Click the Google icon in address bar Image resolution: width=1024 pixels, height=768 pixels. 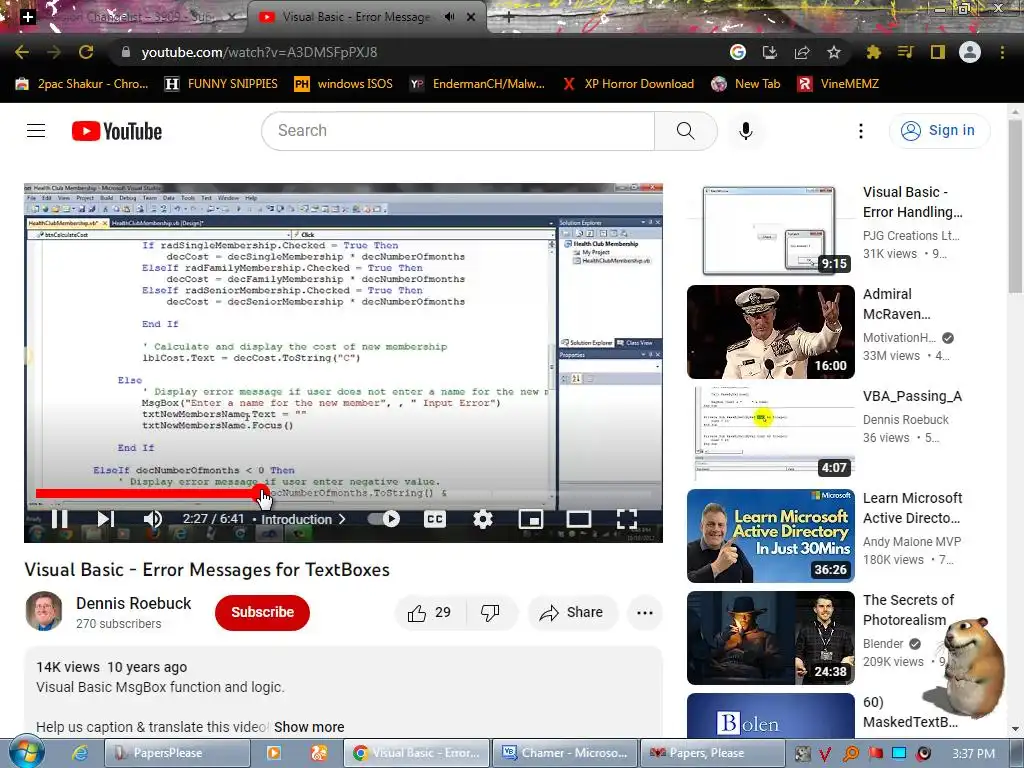(x=738, y=52)
